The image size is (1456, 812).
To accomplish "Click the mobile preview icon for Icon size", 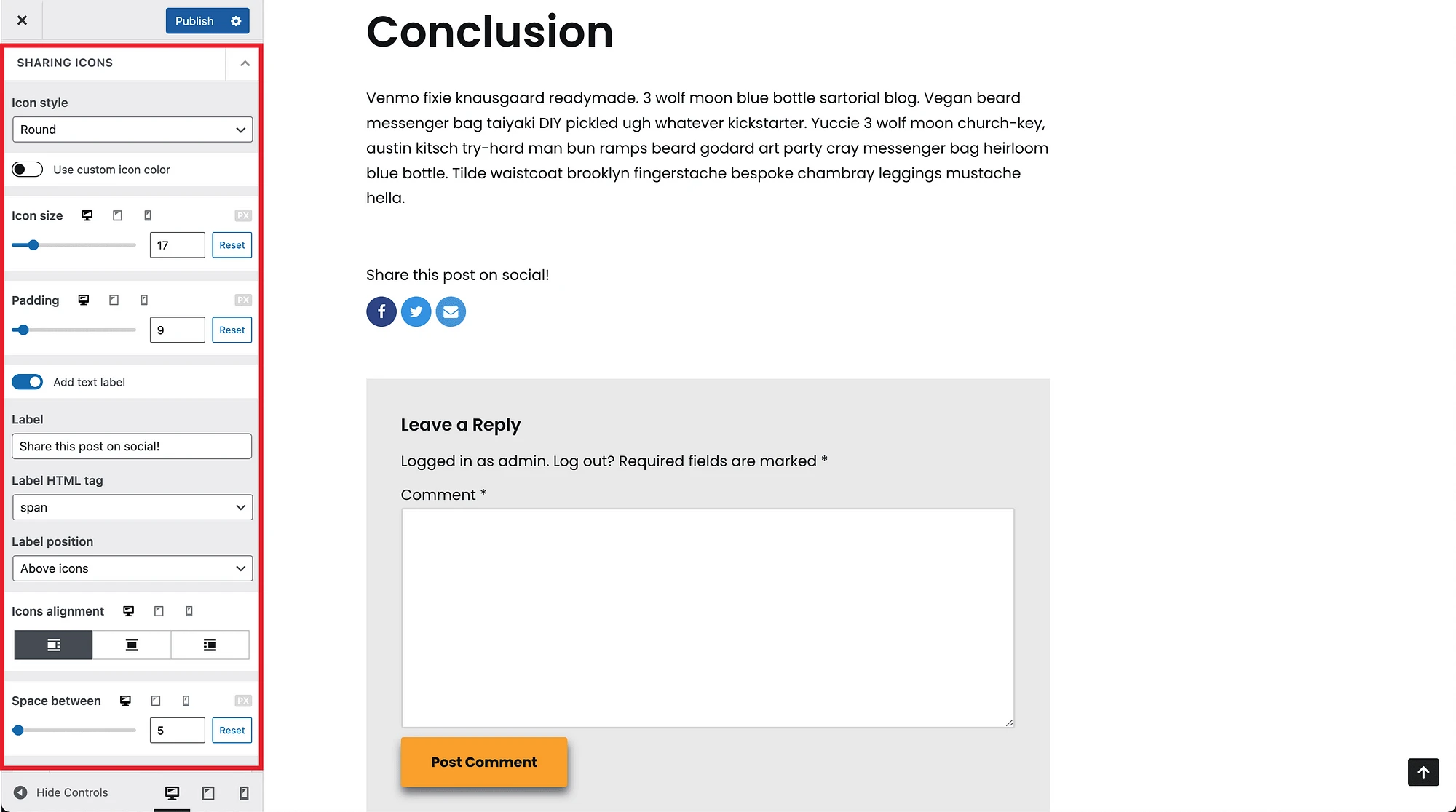I will pyautogui.click(x=147, y=215).
